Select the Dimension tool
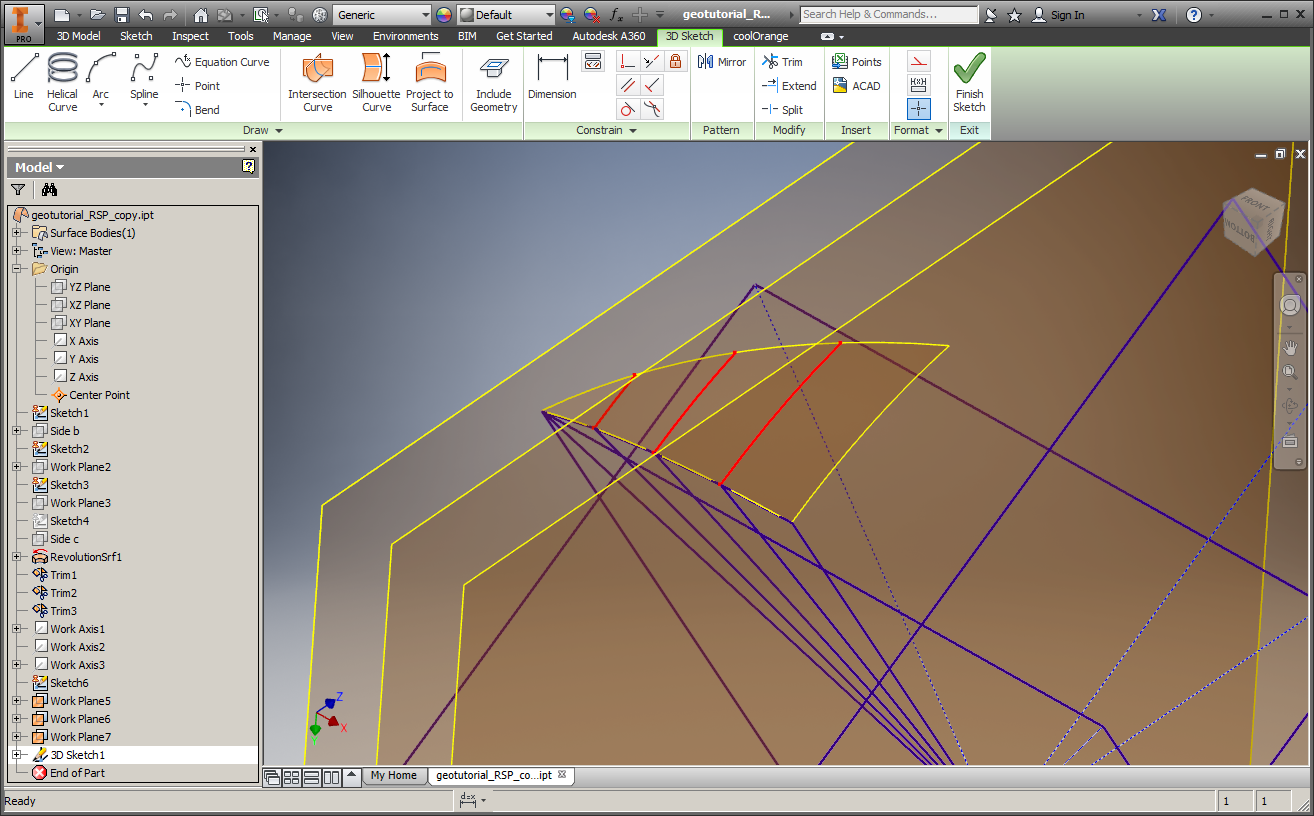This screenshot has width=1314, height=816. (552, 76)
